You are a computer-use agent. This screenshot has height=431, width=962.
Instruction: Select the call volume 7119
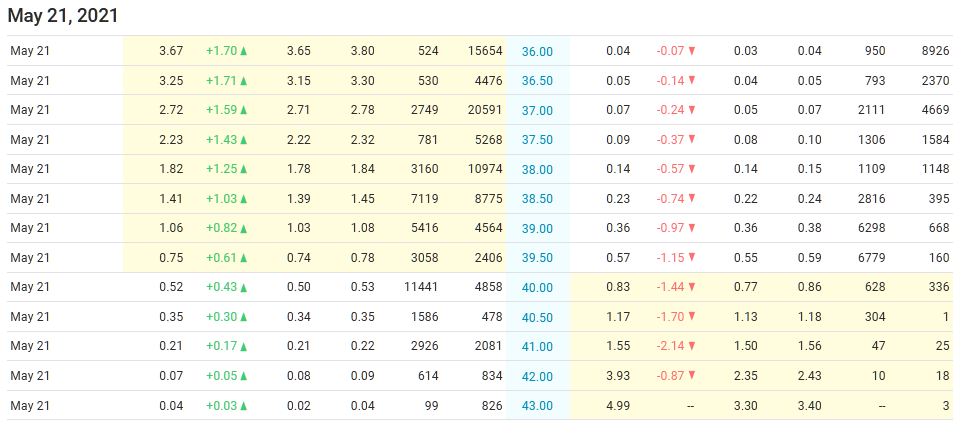(x=424, y=199)
